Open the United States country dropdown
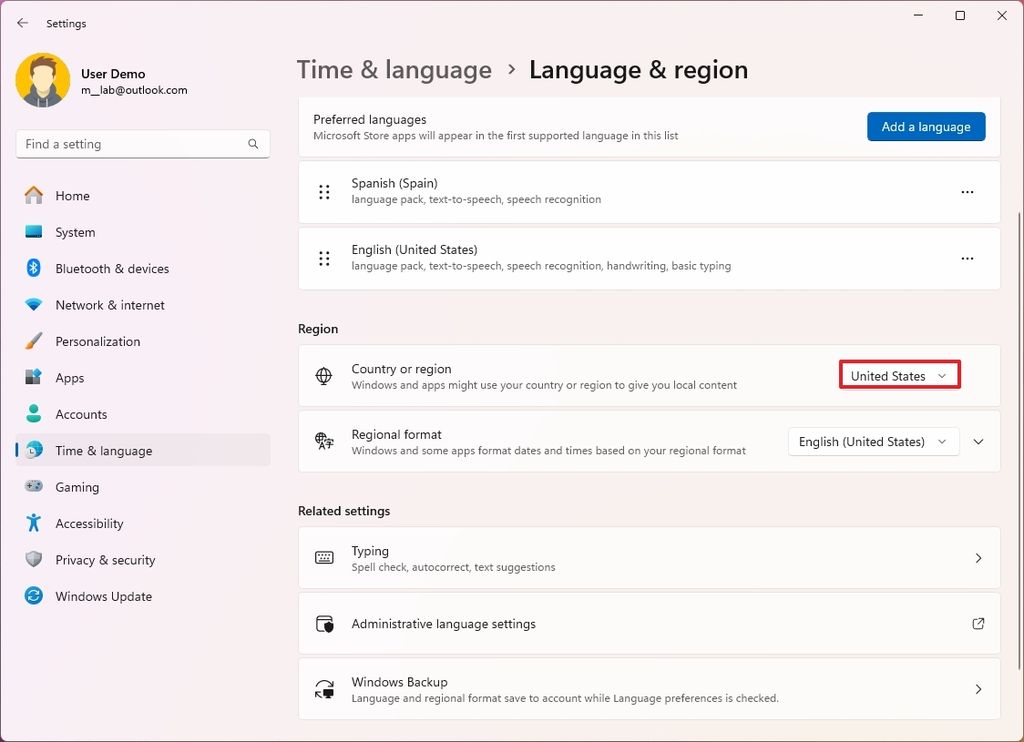This screenshot has height=742, width=1024. pyautogui.click(x=898, y=375)
